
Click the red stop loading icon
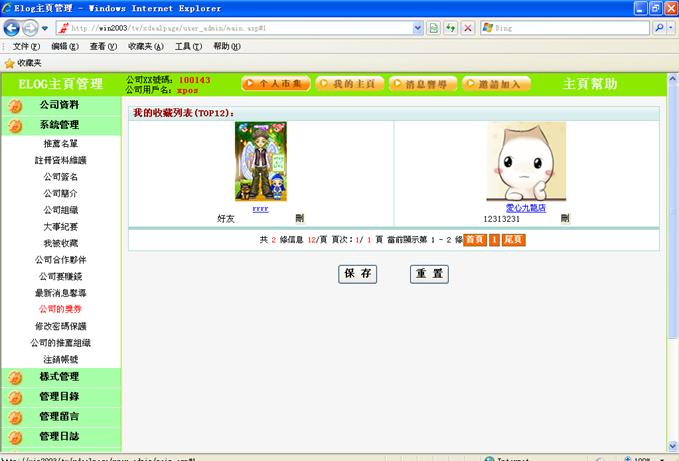coord(468,28)
